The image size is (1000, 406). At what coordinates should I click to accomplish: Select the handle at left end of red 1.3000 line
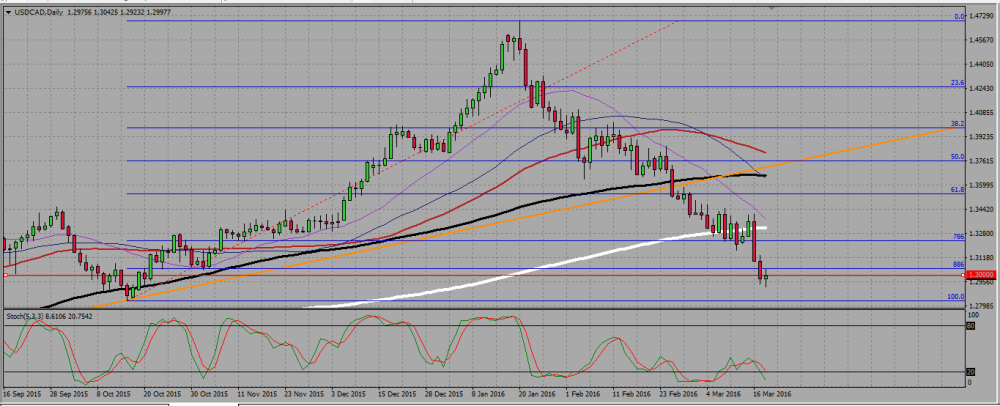coord(5,275)
